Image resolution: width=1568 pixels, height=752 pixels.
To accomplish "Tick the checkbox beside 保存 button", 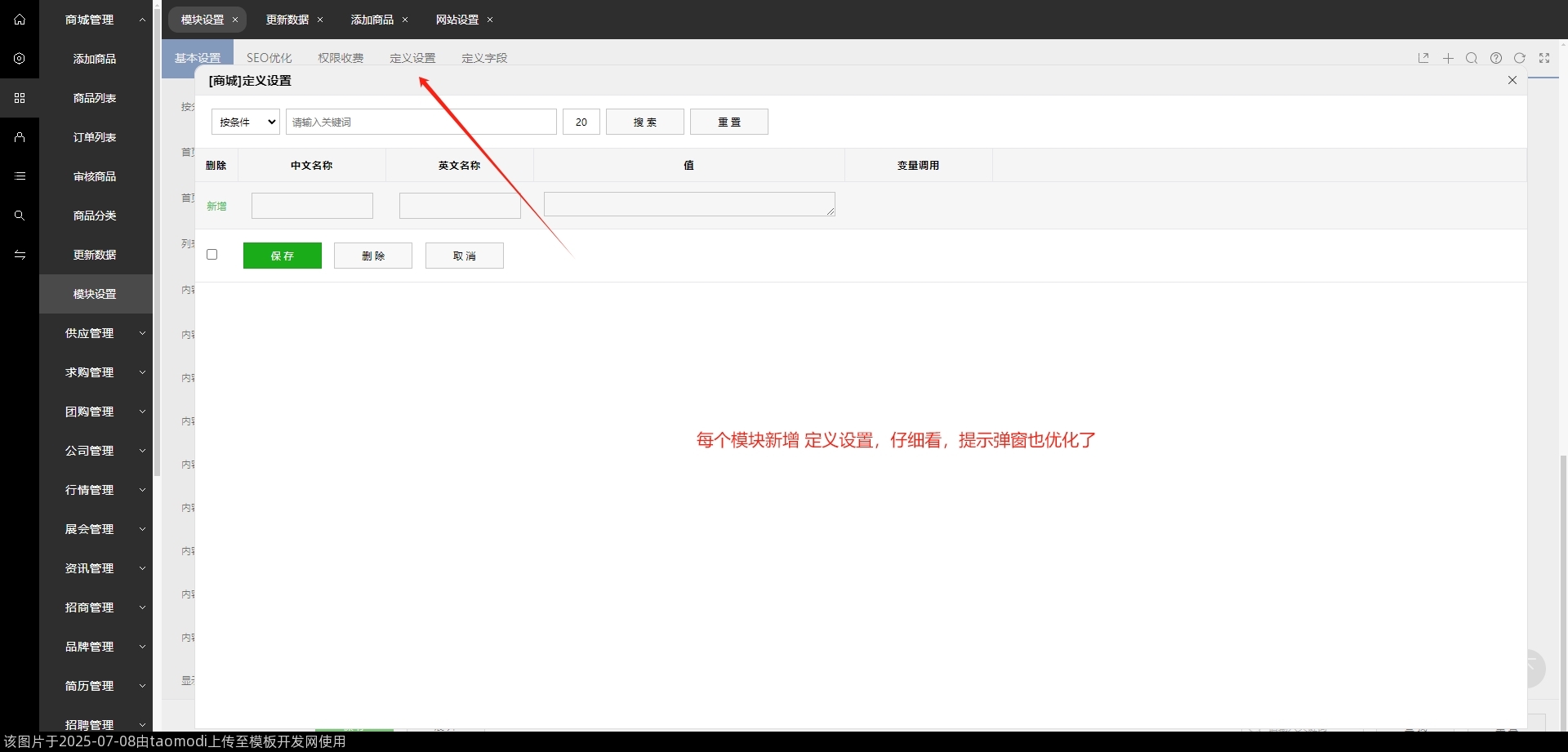I will (x=212, y=254).
